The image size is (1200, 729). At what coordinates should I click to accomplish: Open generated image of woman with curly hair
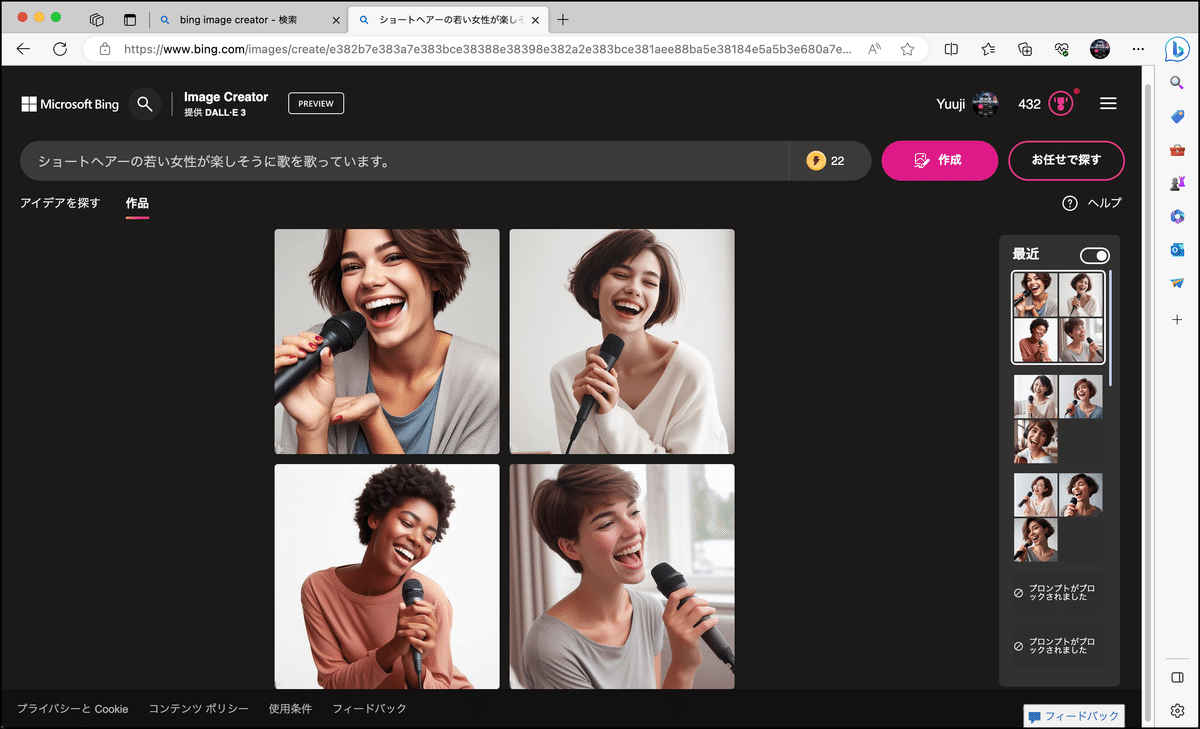387,576
